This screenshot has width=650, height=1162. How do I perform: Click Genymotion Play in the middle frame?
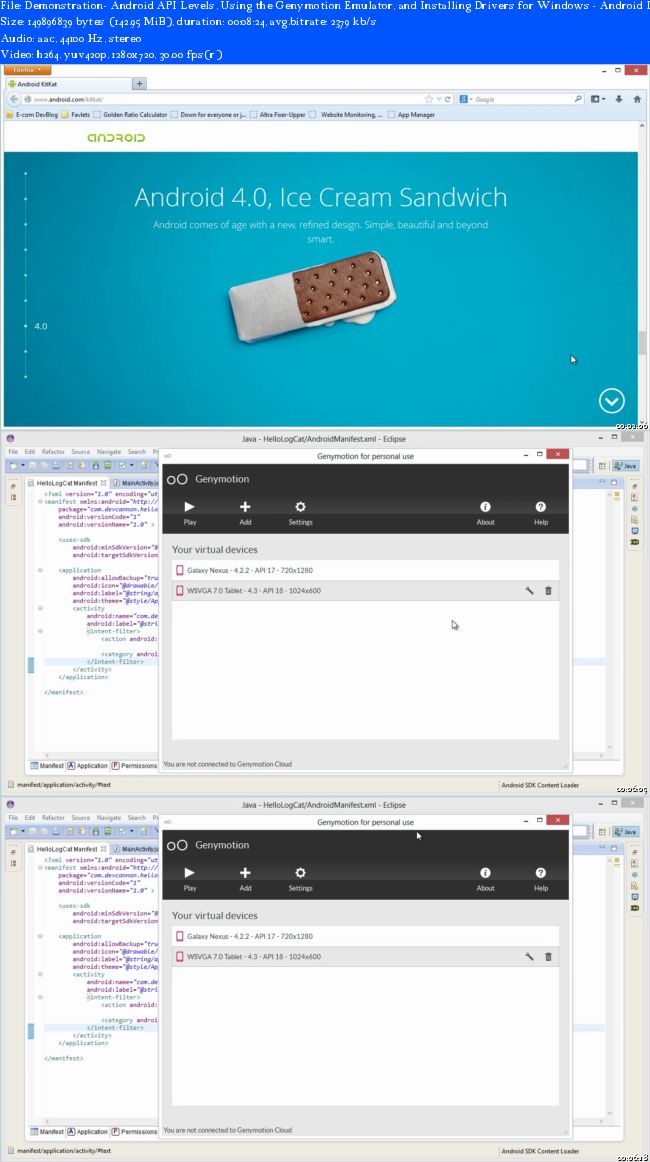coord(190,512)
